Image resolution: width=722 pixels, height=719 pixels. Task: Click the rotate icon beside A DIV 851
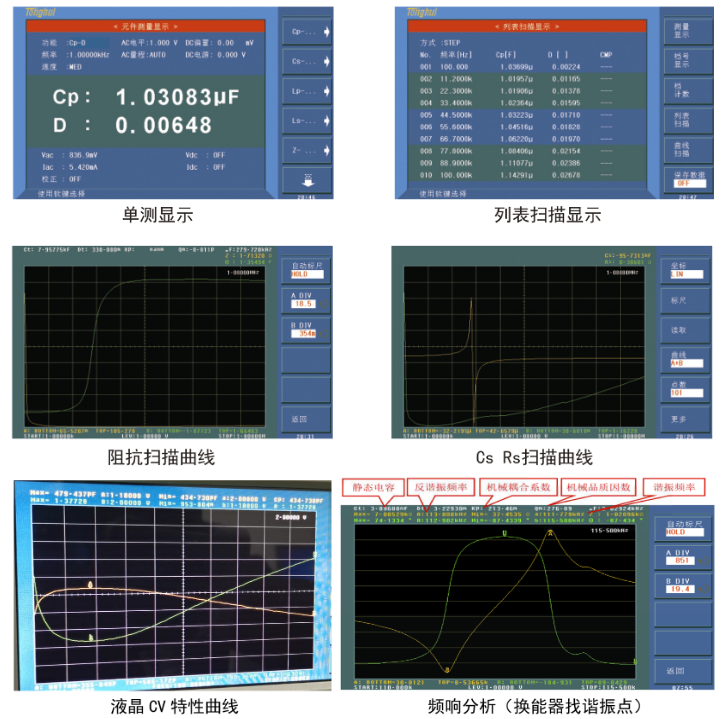tap(704, 561)
